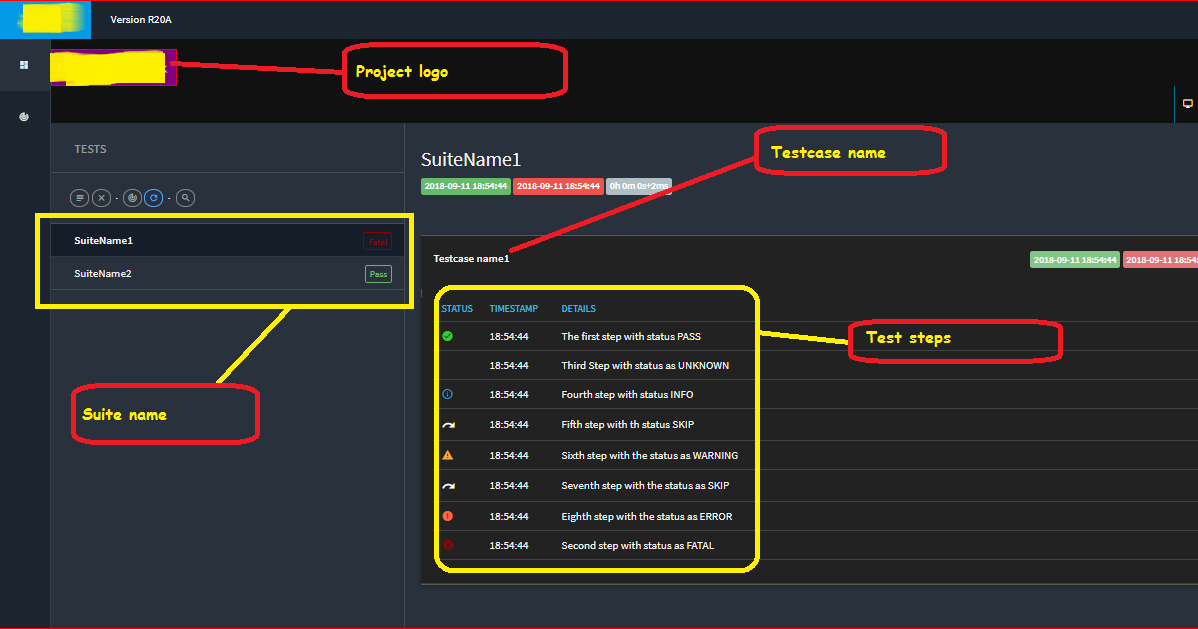Click the STATUS column header in test steps

[456, 308]
